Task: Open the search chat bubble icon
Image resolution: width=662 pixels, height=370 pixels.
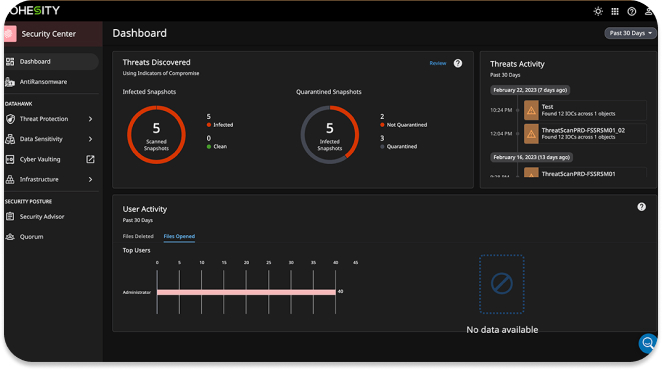Action: [x=648, y=343]
